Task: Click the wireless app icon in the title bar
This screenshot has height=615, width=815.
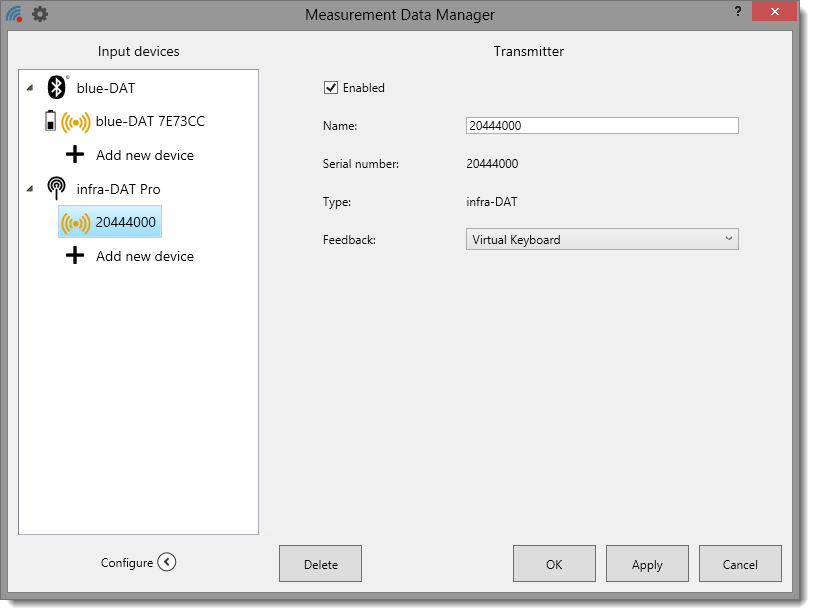Action: pos(14,14)
